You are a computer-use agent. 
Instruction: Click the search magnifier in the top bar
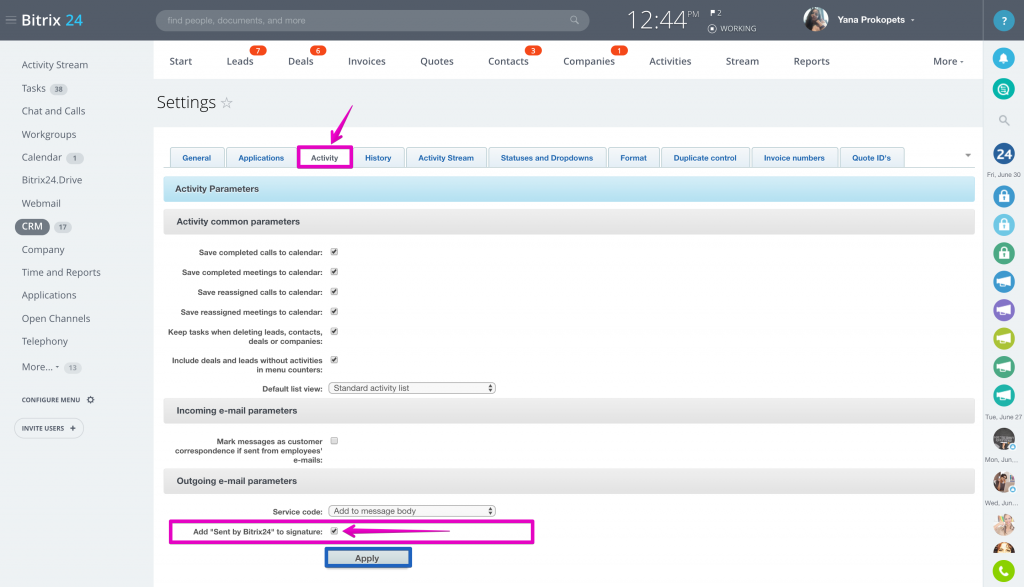574,20
